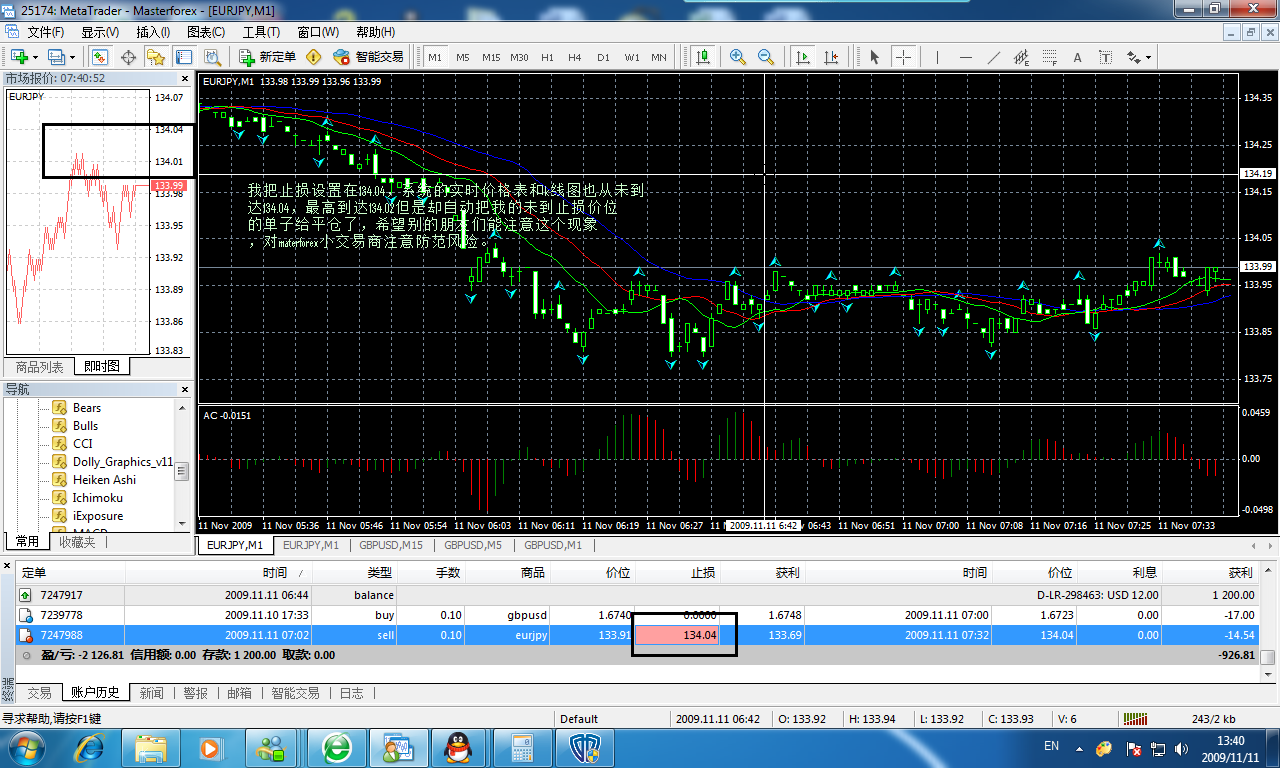Screen dimensions: 1280x768
Task: Select the trendline drawing tool
Action: point(993,57)
